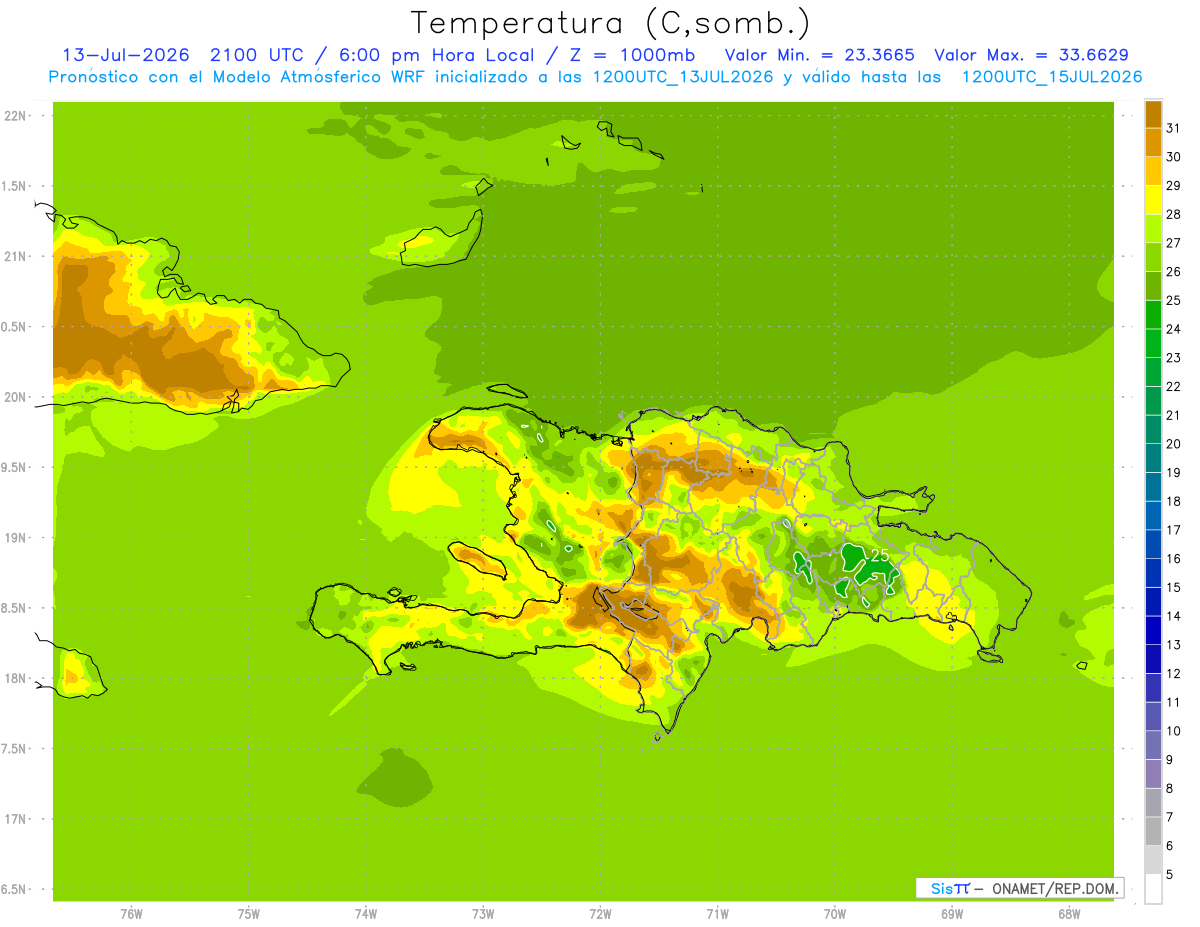Click the "75W" longitude label
This screenshot has width=1200, height=927.
click(249, 914)
